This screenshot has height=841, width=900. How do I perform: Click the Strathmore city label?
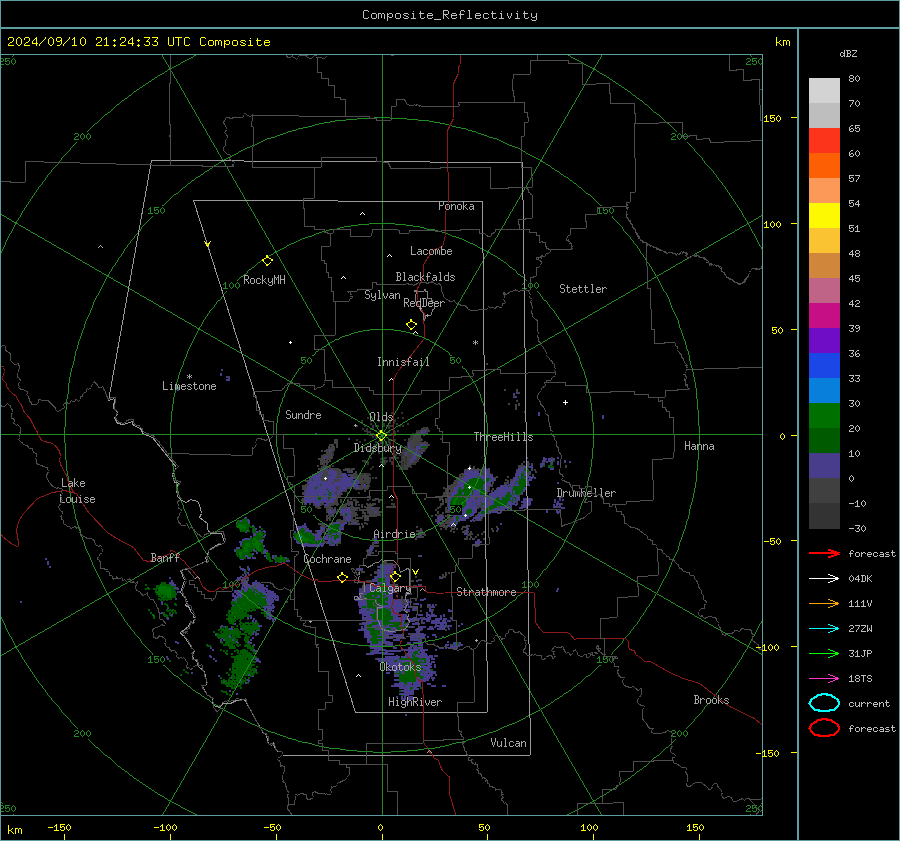pos(486,592)
